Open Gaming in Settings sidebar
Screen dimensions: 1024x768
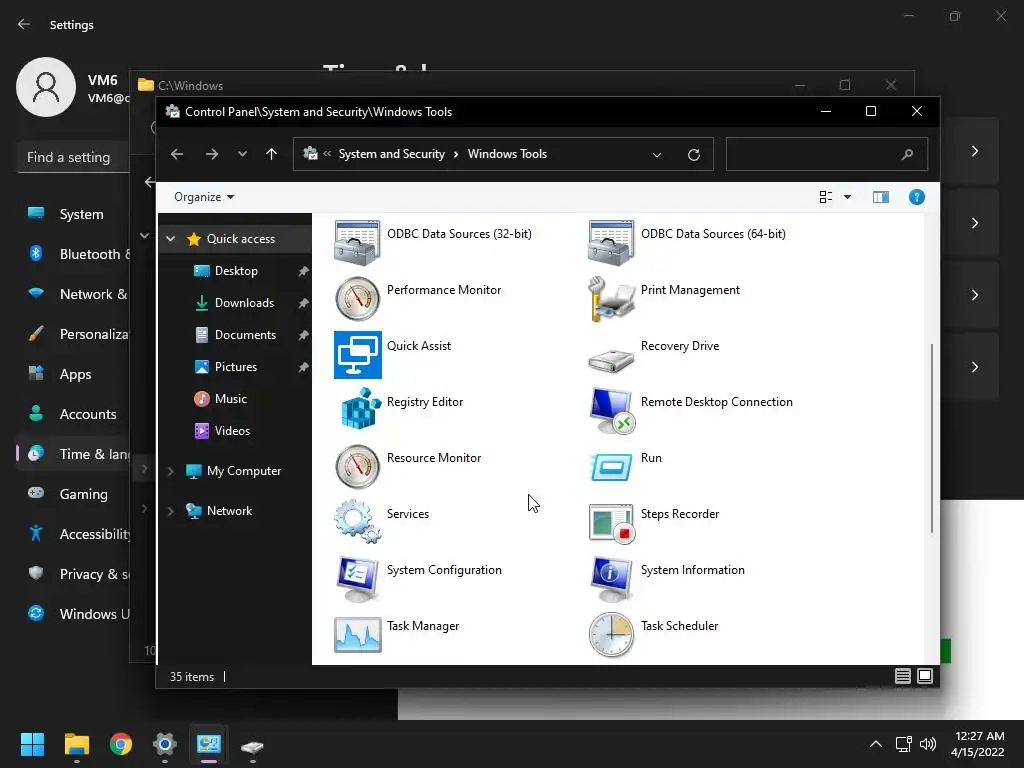tap(73, 494)
